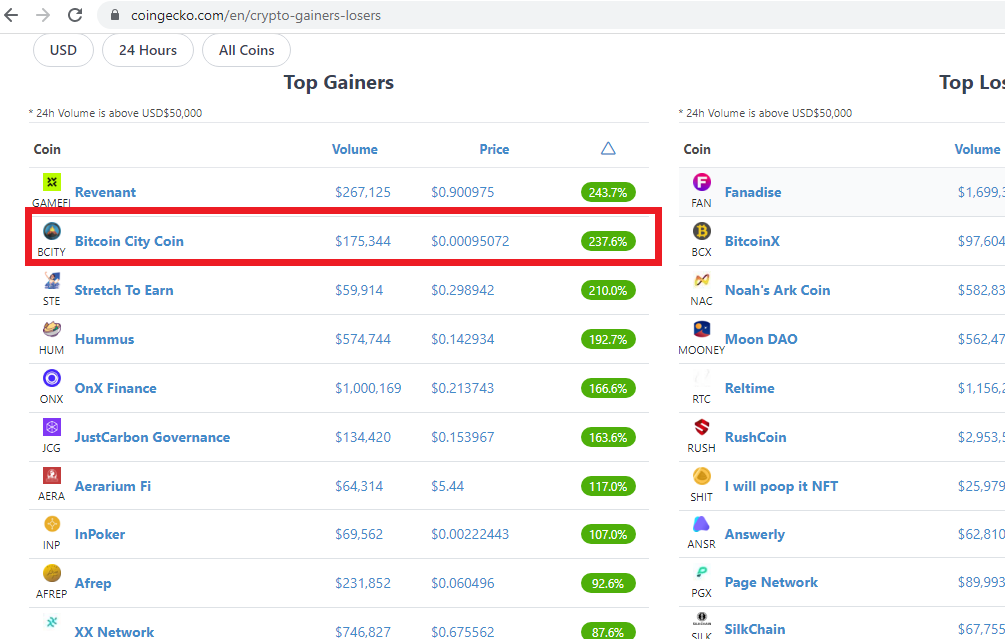Click the BitcoinX BCX logo
The width and height of the screenshot is (1005, 639).
tap(702, 231)
